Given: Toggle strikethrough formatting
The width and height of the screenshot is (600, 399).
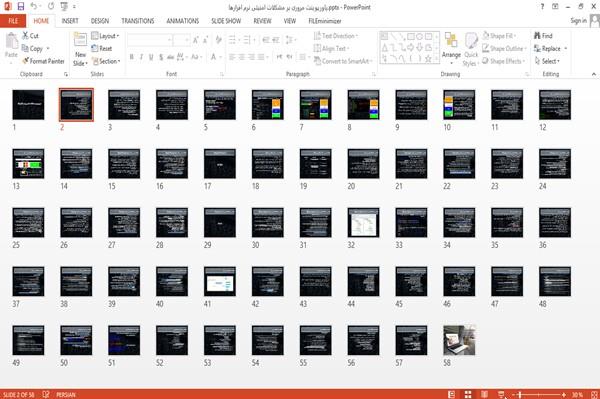Looking at the screenshot, I should click(170, 57).
